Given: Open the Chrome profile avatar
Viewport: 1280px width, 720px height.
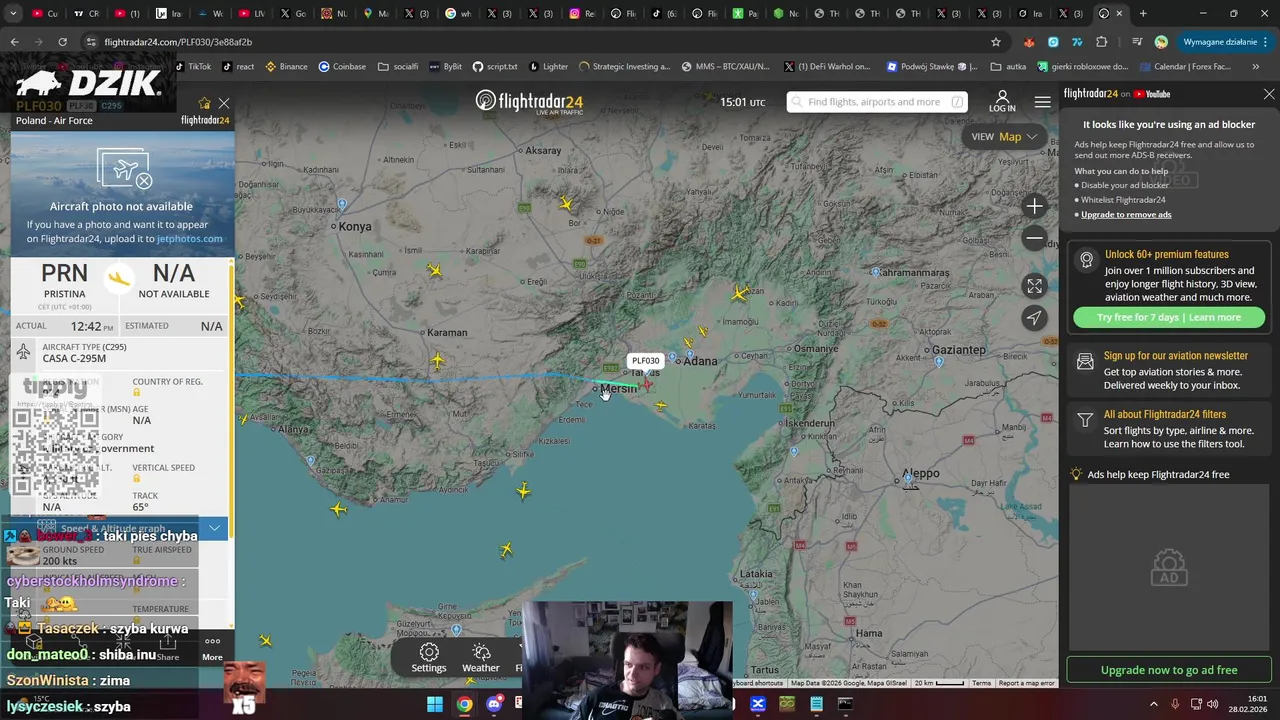Looking at the screenshot, I should 1161,42.
